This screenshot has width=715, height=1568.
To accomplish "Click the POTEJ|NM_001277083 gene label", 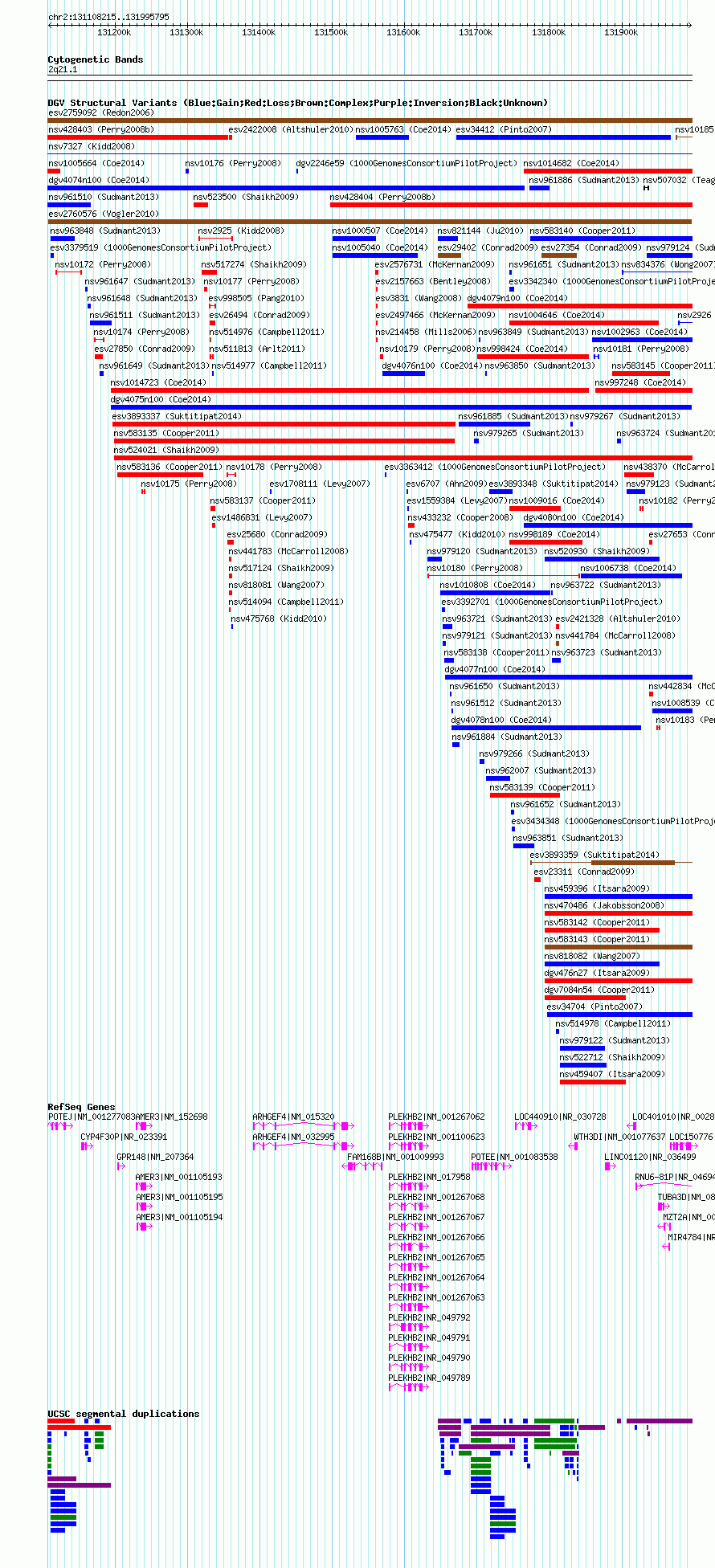I will tap(92, 1117).
